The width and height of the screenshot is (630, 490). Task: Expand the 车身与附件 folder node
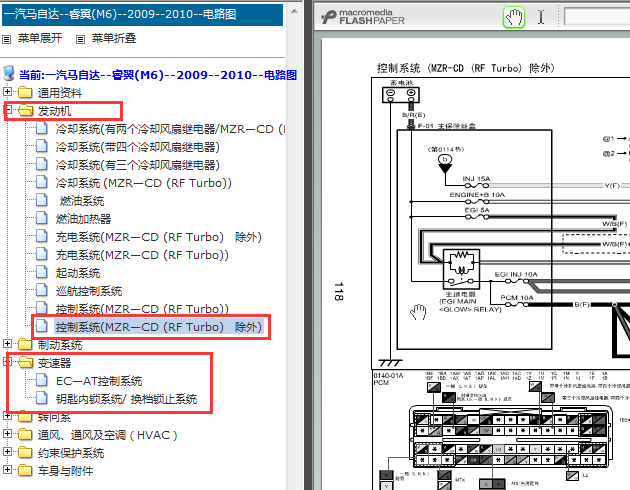pyautogui.click(x=7, y=469)
